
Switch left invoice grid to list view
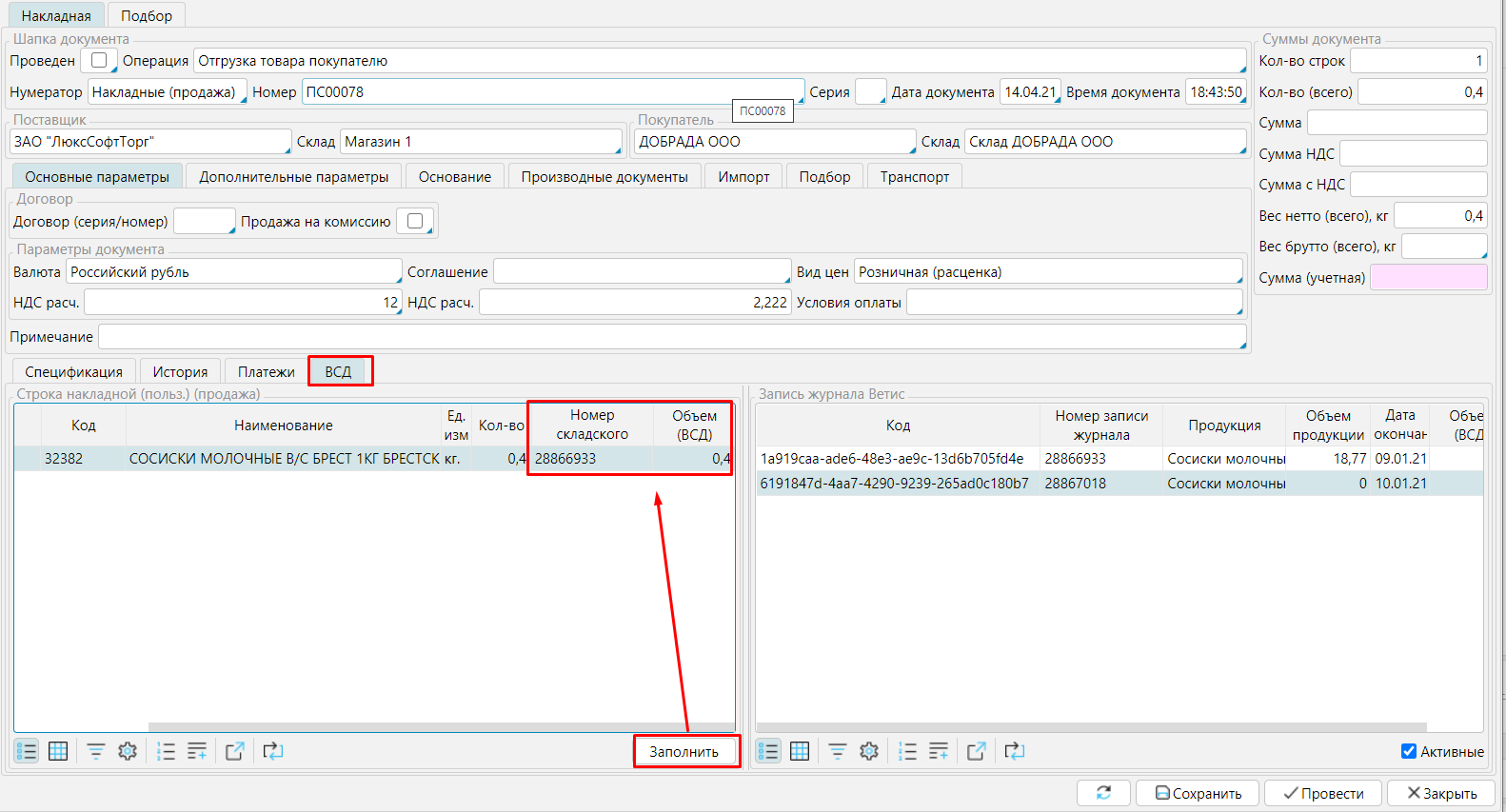pos(27,751)
